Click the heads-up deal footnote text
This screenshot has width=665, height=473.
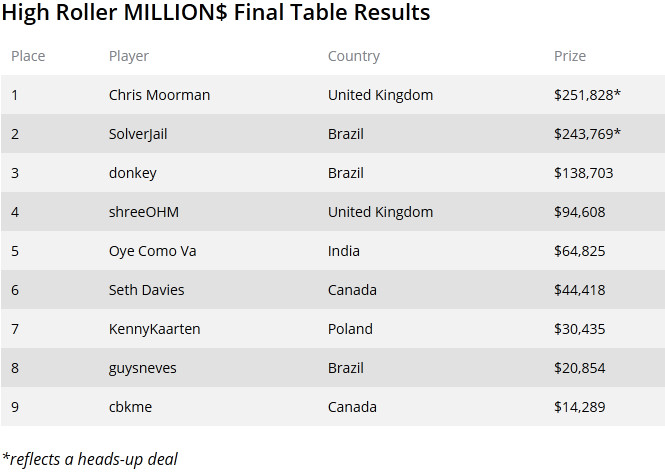90,459
